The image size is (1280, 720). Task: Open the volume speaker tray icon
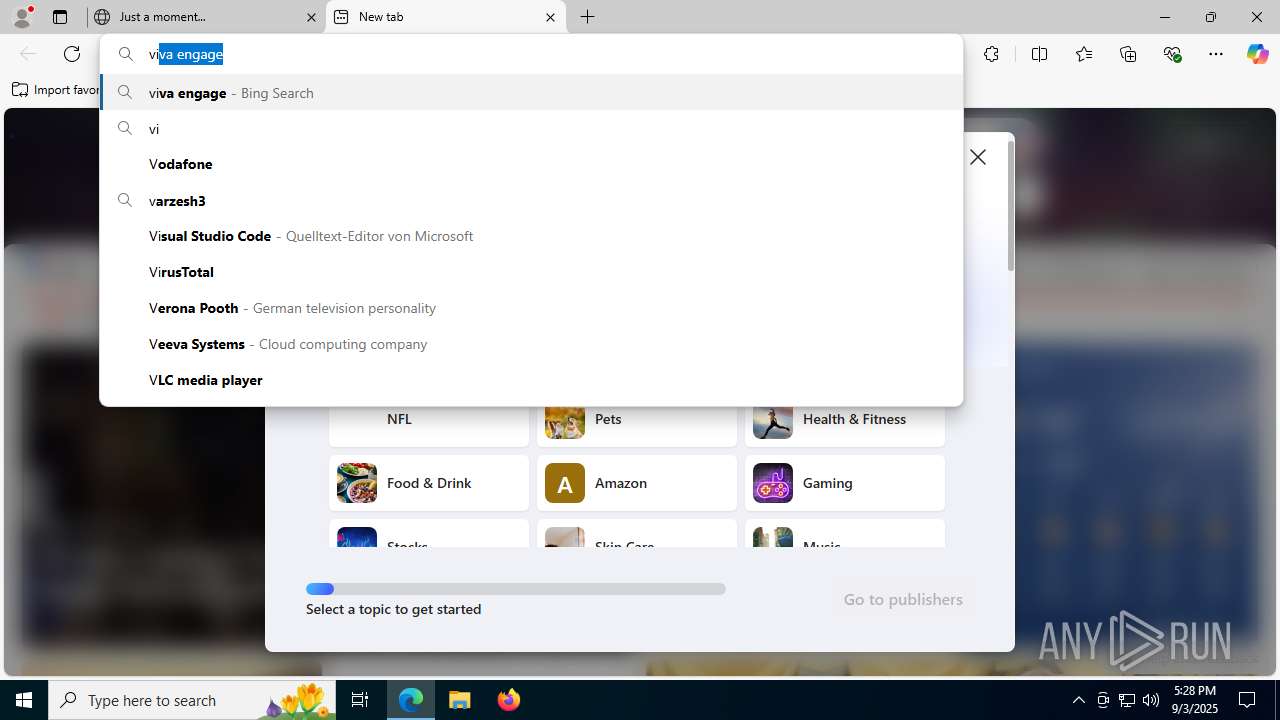coord(1151,700)
